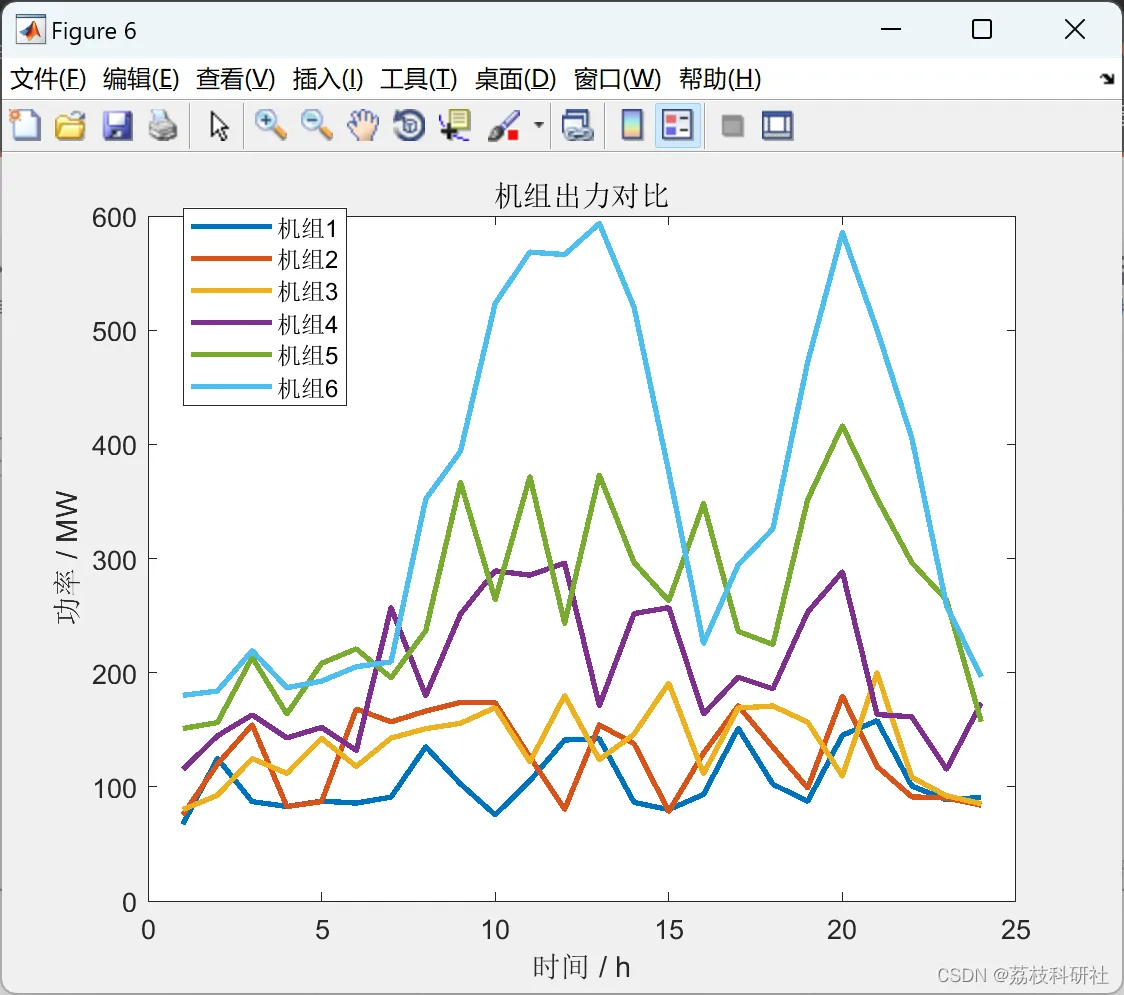Open a file using folder icon
Screen dimensions: 1124x995
(x=70, y=125)
